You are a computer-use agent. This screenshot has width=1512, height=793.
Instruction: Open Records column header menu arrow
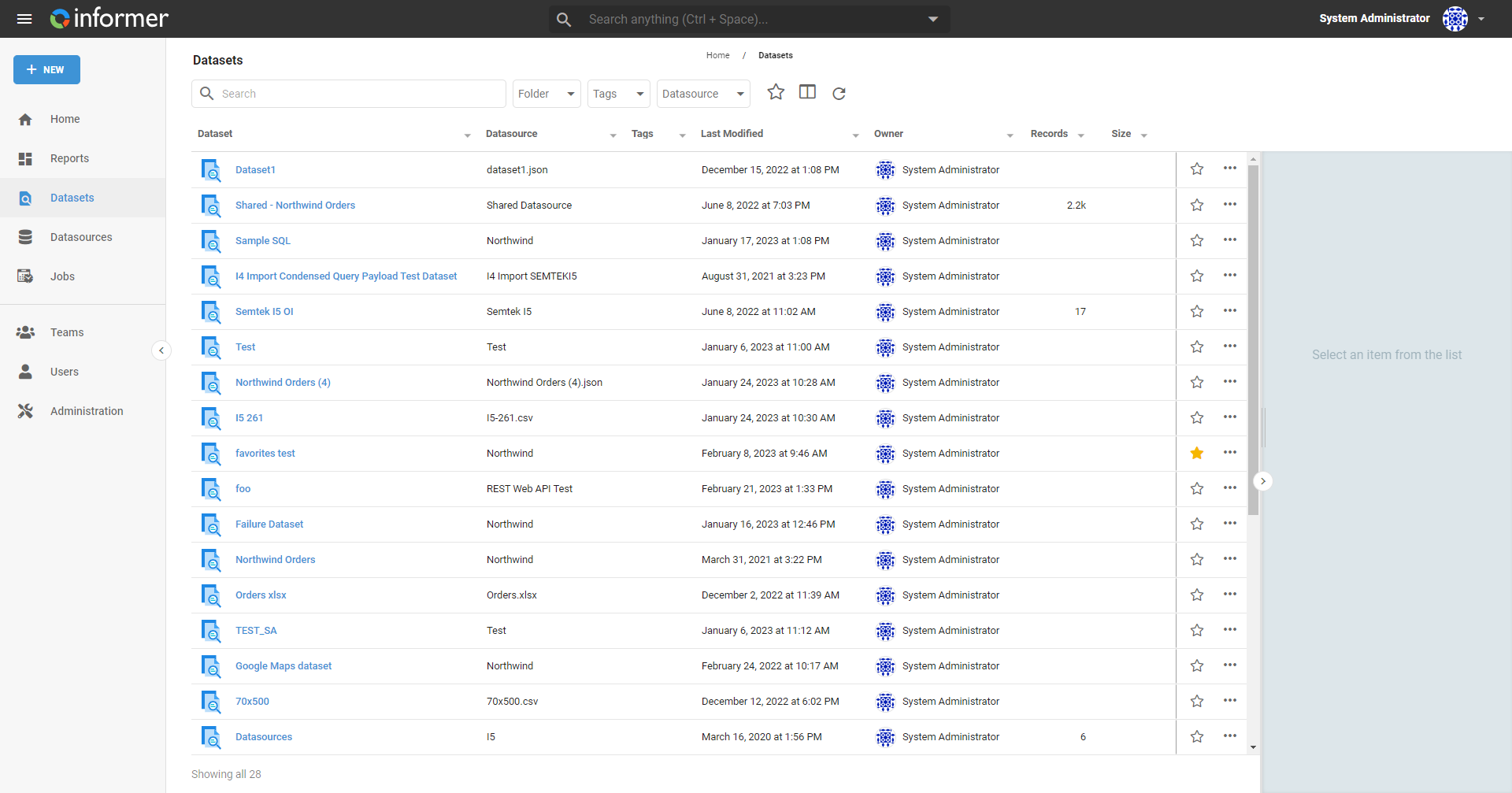click(1081, 135)
